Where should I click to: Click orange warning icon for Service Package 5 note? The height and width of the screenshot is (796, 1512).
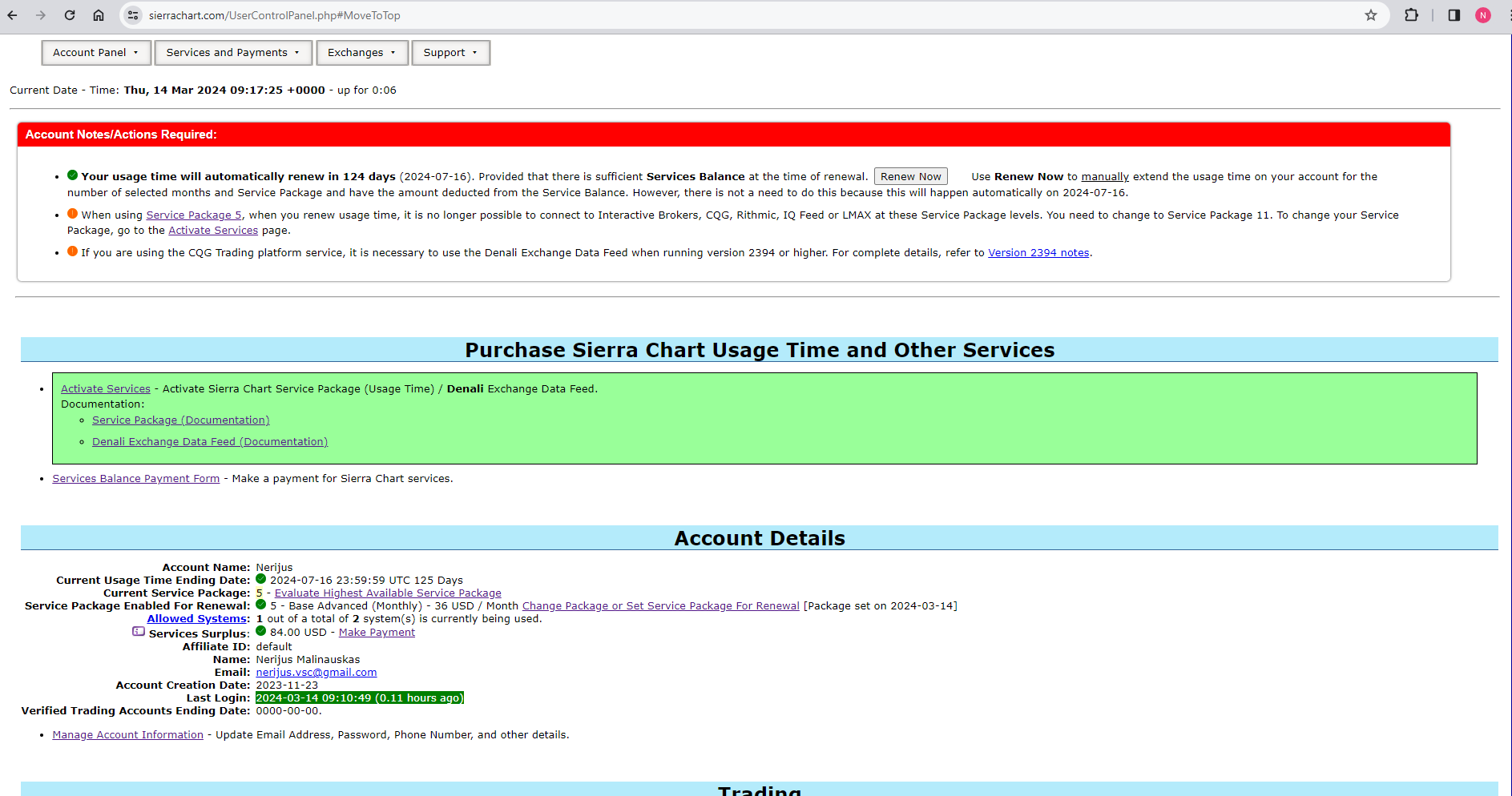72,214
